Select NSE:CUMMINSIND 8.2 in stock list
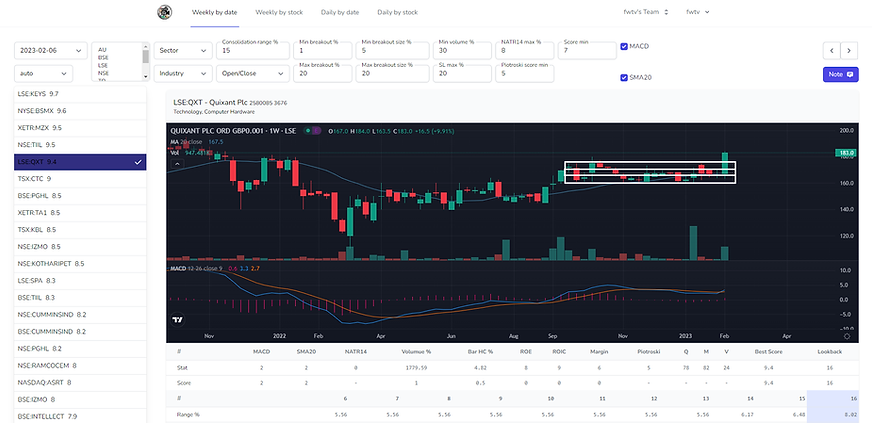The width and height of the screenshot is (872, 423). [x=80, y=315]
